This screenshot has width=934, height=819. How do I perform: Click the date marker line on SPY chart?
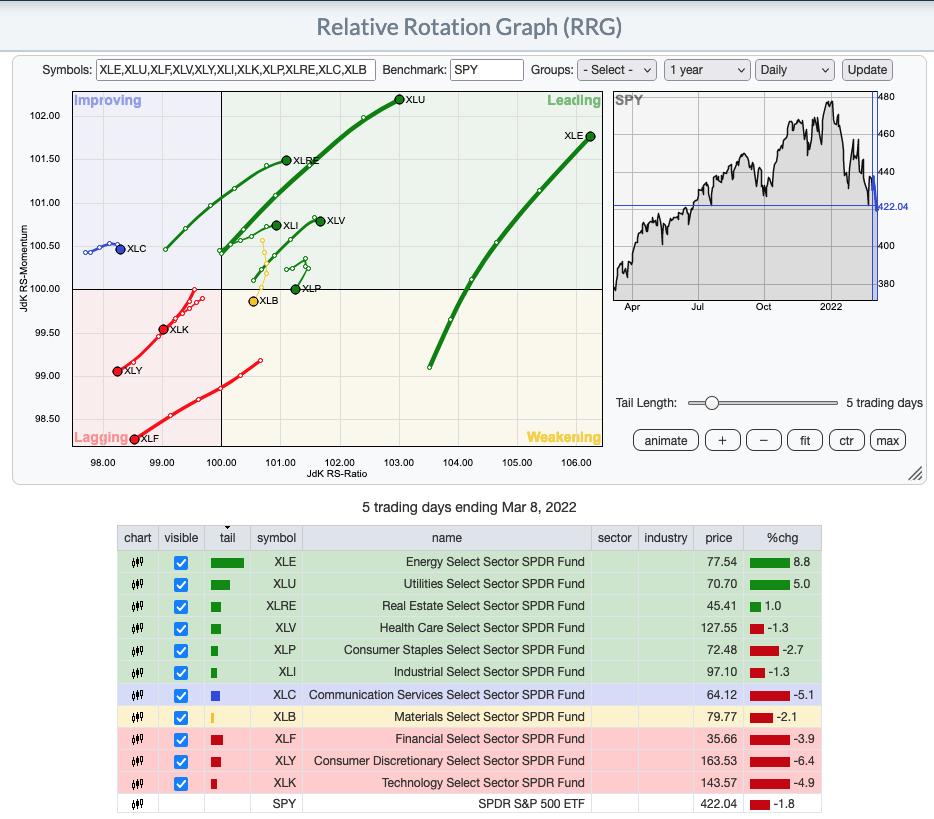point(873,197)
